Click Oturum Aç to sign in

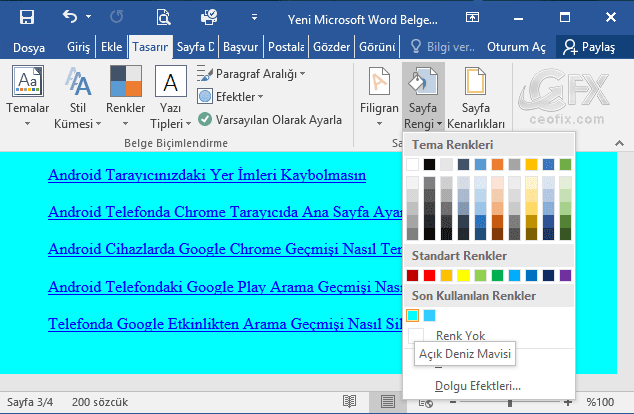516,47
